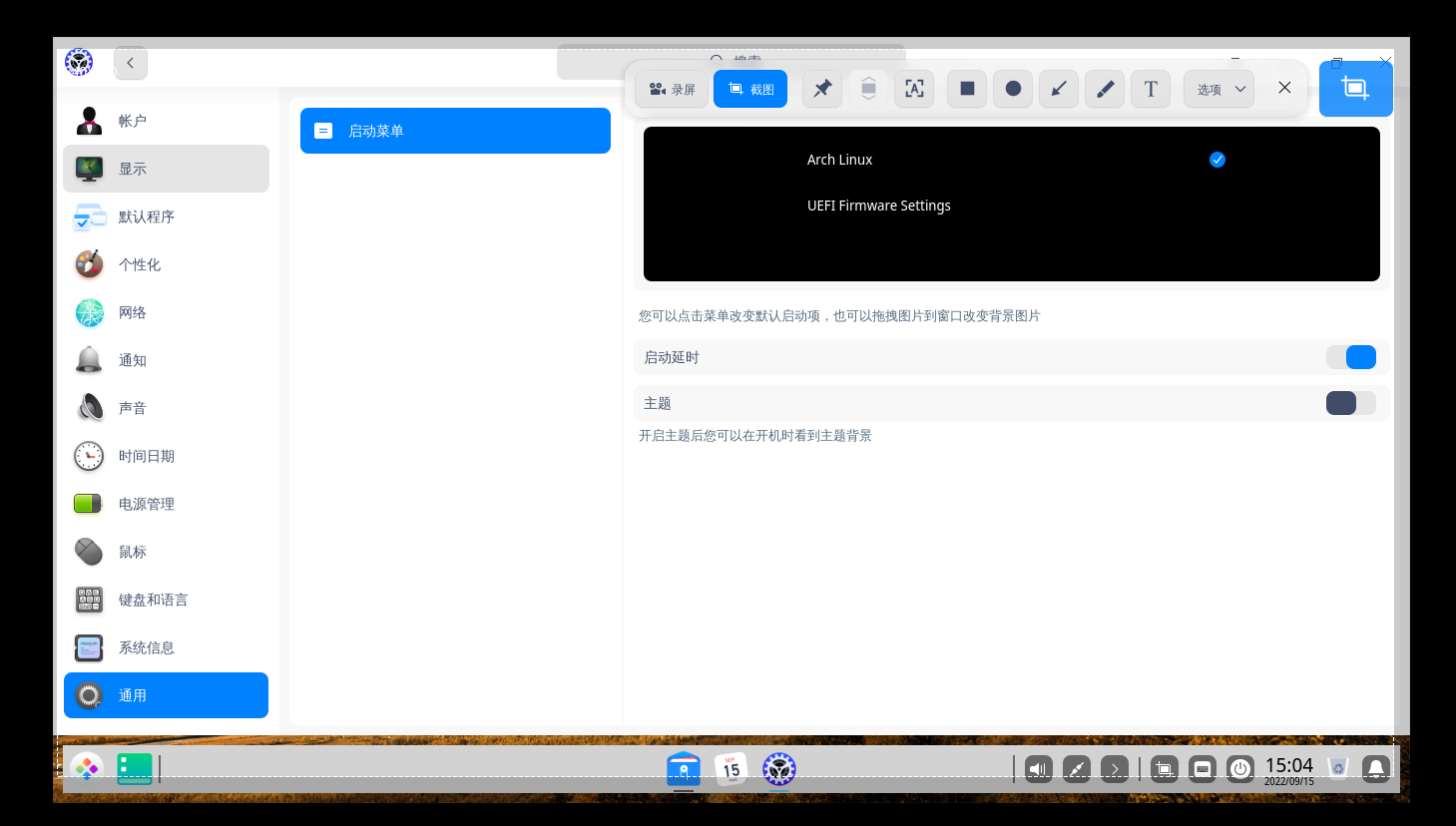Open the 键盘和语言 settings section
The image size is (1456, 826).
(x=166, y=600)
